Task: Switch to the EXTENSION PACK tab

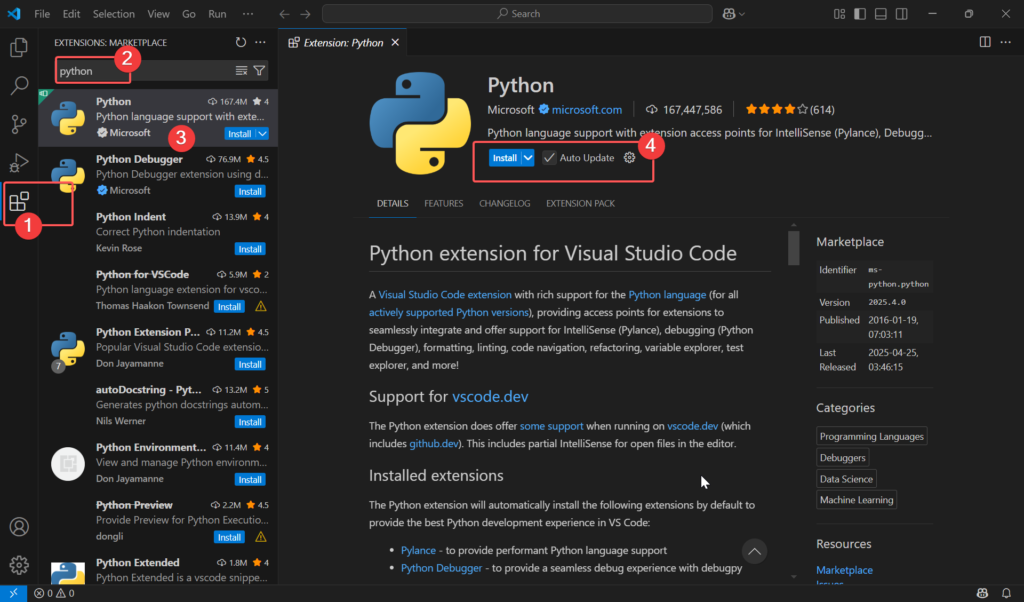Action: point(581,204)
